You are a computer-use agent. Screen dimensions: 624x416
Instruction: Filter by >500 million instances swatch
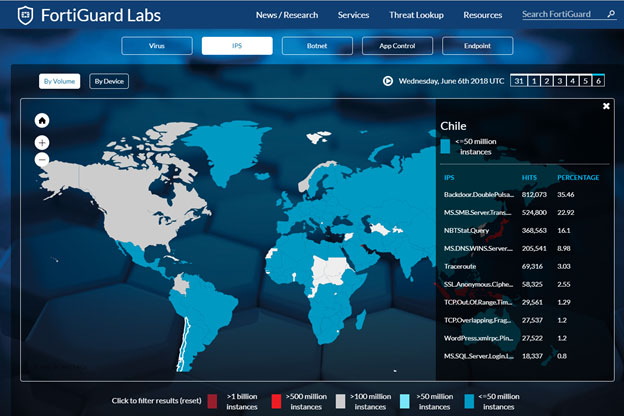coord(277,402)
